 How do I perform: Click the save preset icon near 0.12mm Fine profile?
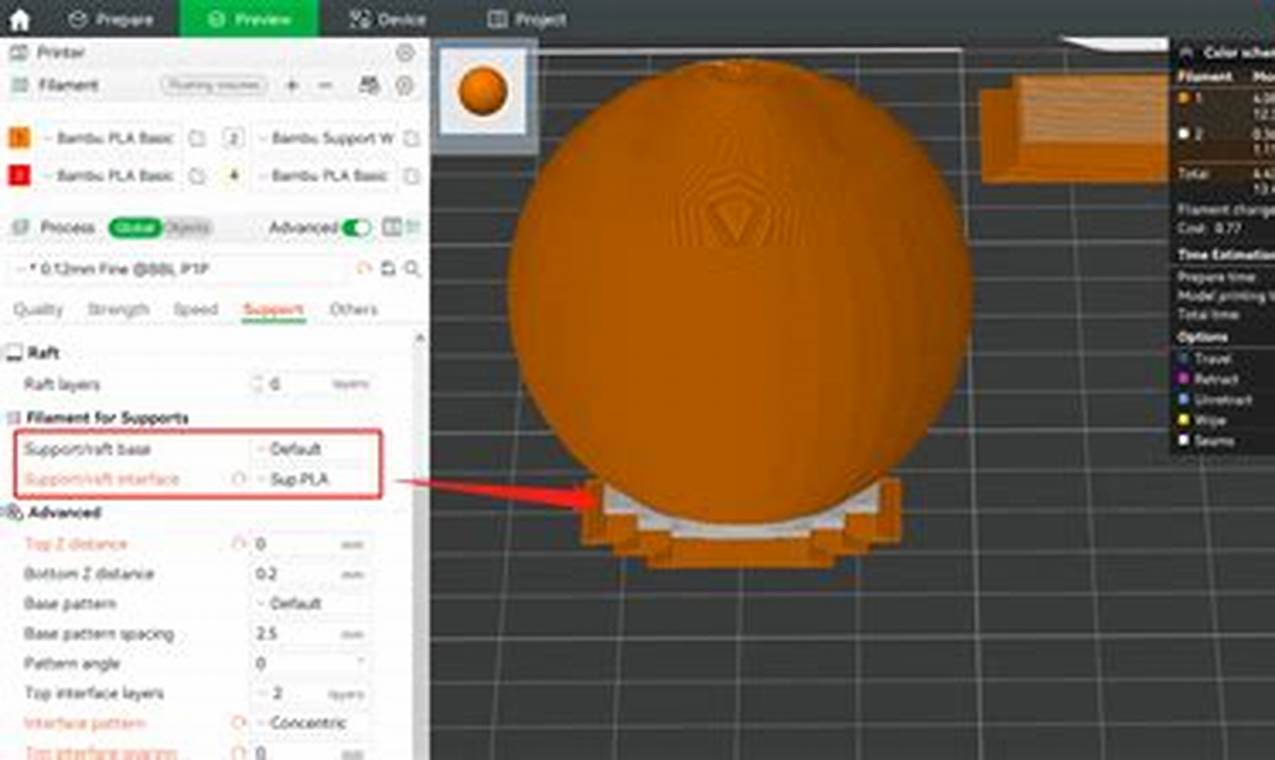[x=387, y=268]
